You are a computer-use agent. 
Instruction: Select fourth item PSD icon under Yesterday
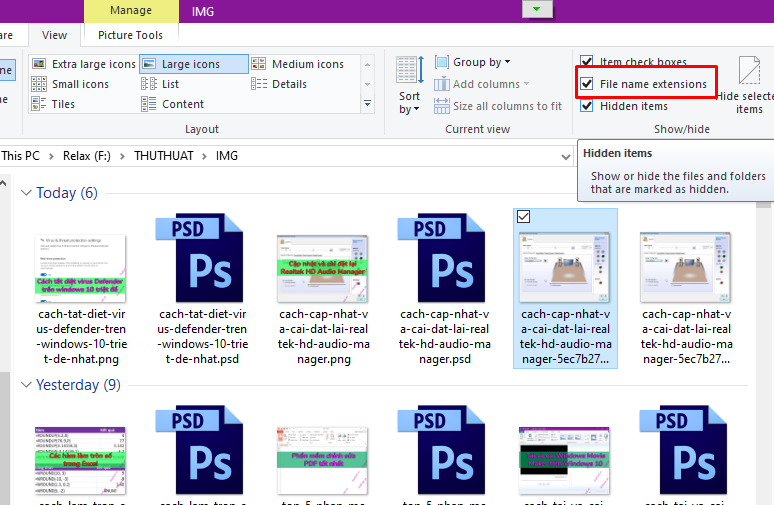[443, 450]
